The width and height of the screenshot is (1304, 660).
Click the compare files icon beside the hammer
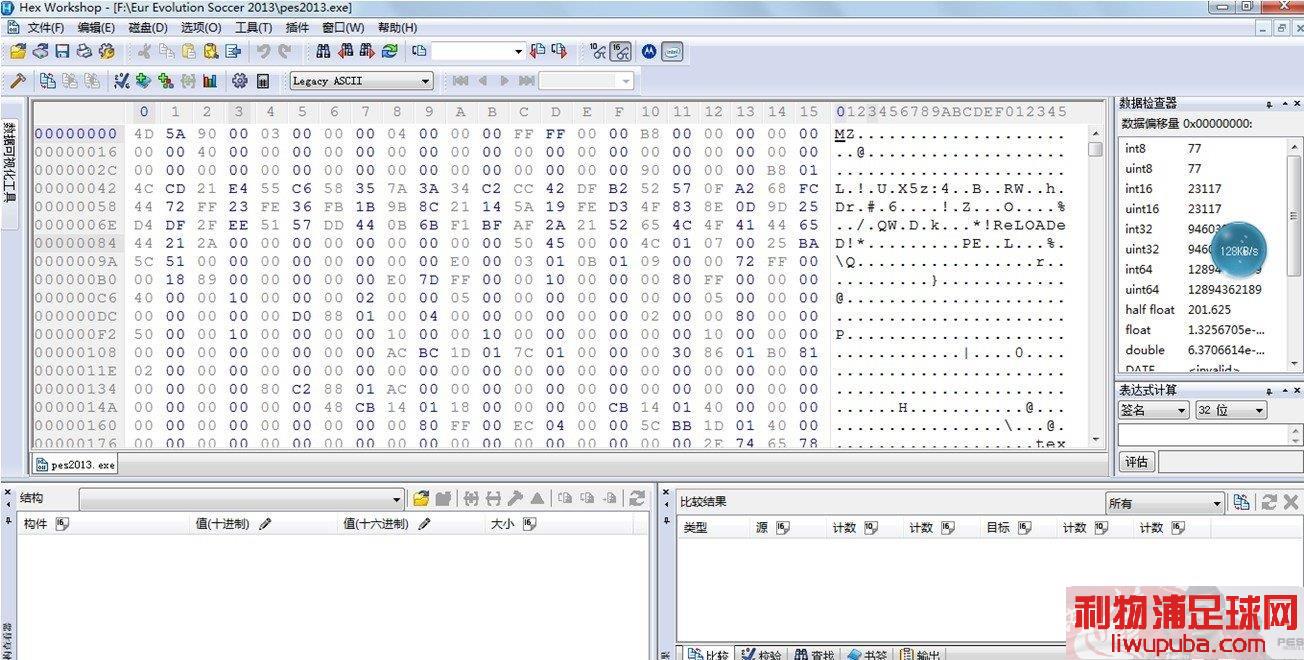(x=47, y=81)
